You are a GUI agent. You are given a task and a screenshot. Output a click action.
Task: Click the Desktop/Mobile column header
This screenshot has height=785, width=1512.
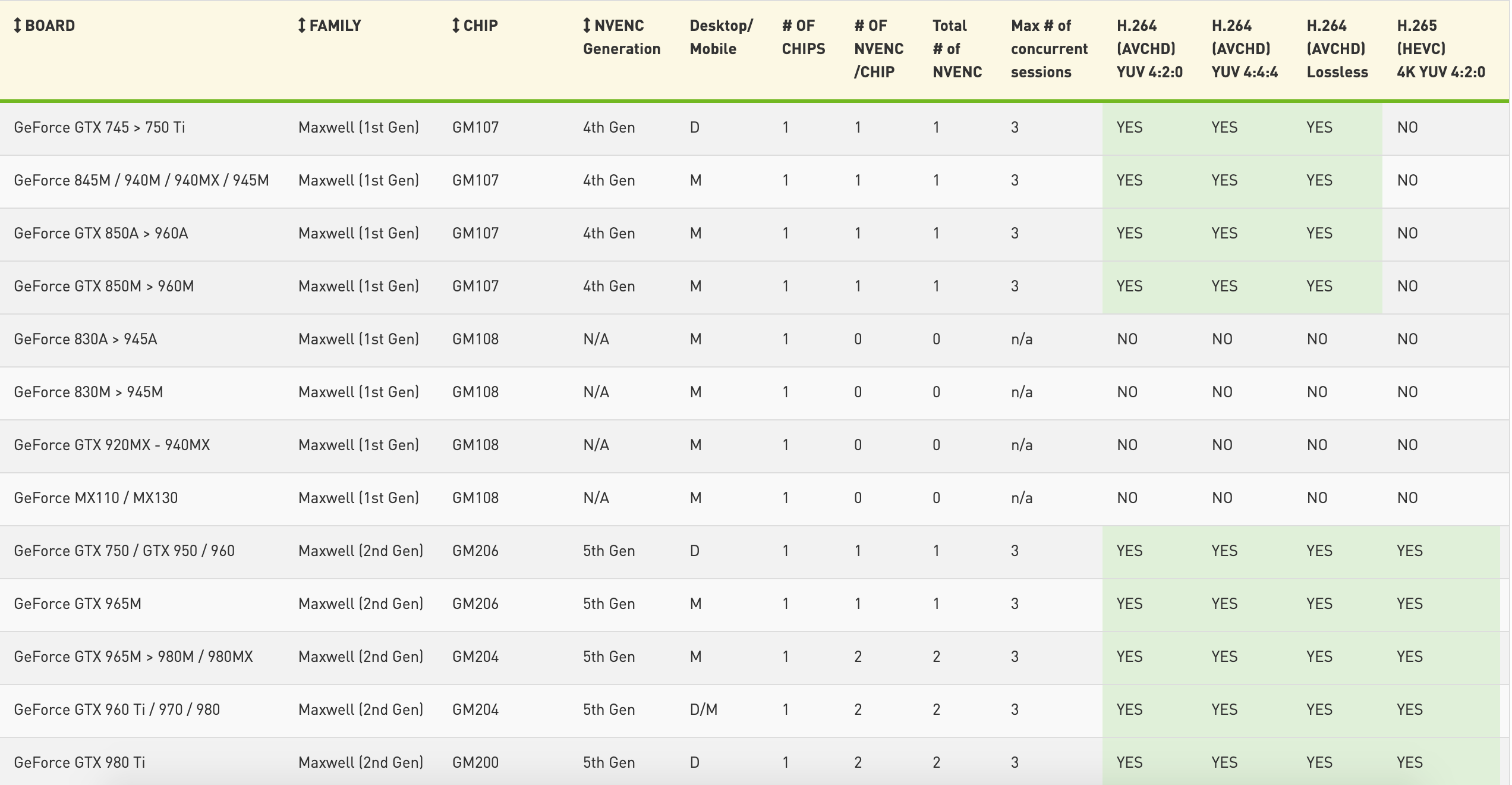720,37
